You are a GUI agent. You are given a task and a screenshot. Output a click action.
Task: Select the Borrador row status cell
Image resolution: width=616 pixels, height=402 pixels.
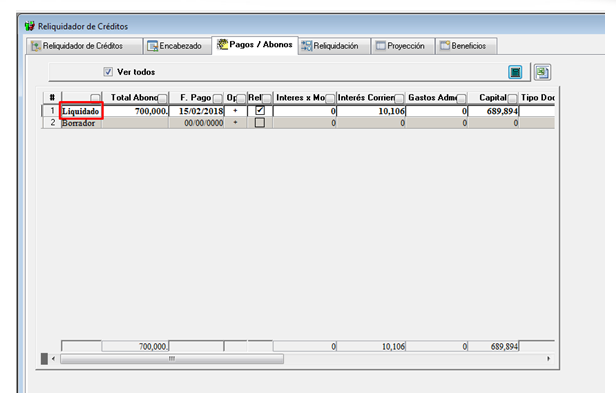click(81, 123)
